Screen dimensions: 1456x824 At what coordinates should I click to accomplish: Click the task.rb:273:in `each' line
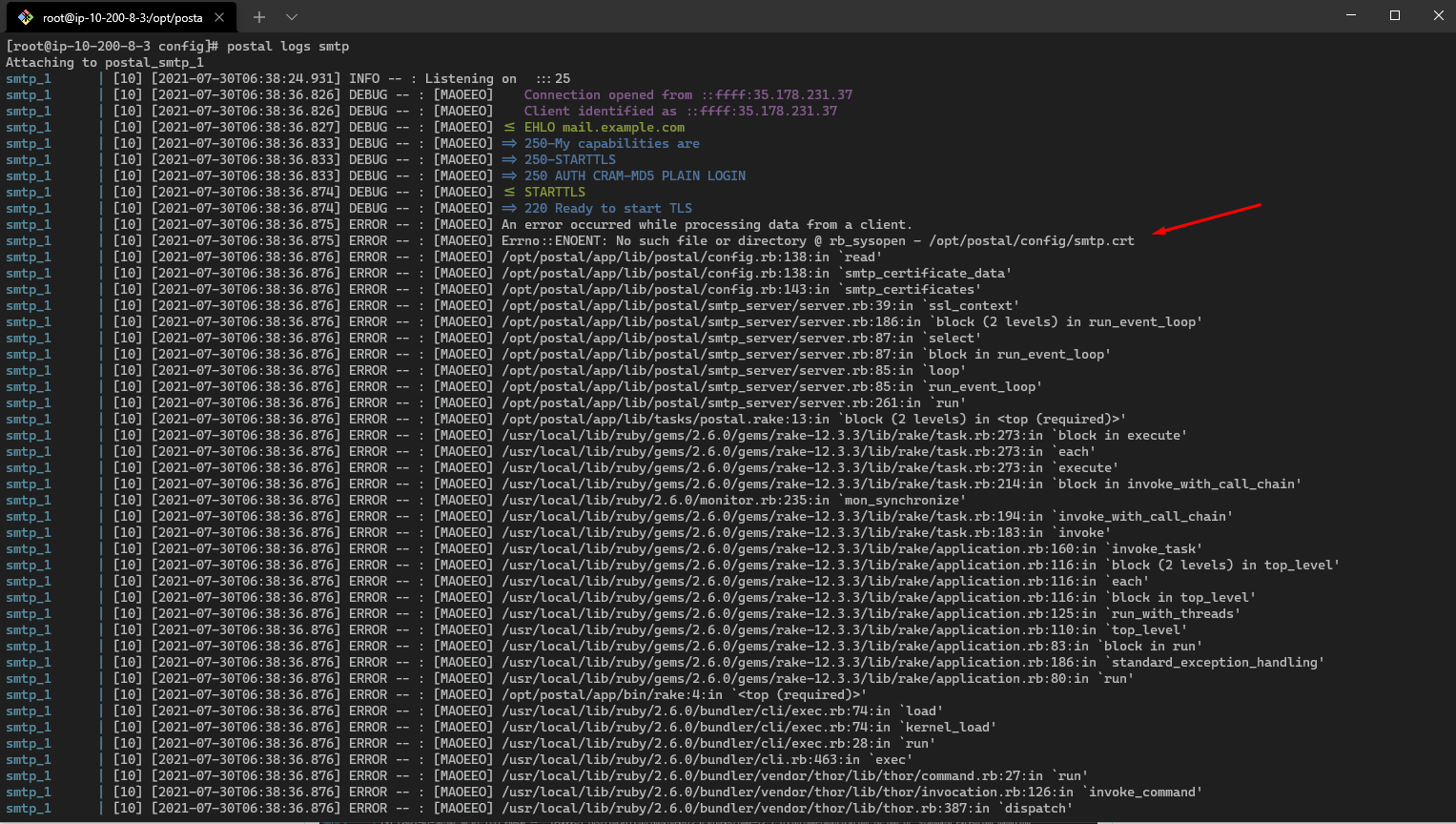[x=799, y=451]
